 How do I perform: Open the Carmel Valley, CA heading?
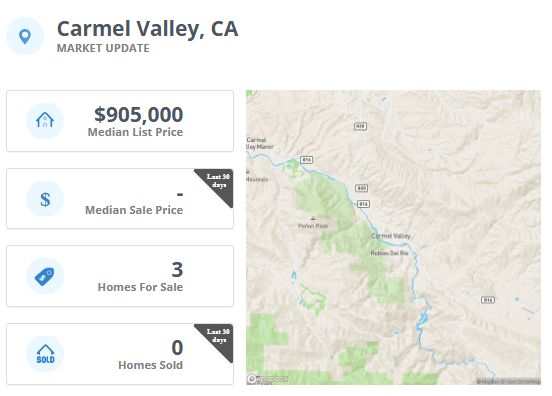point(148,29)
